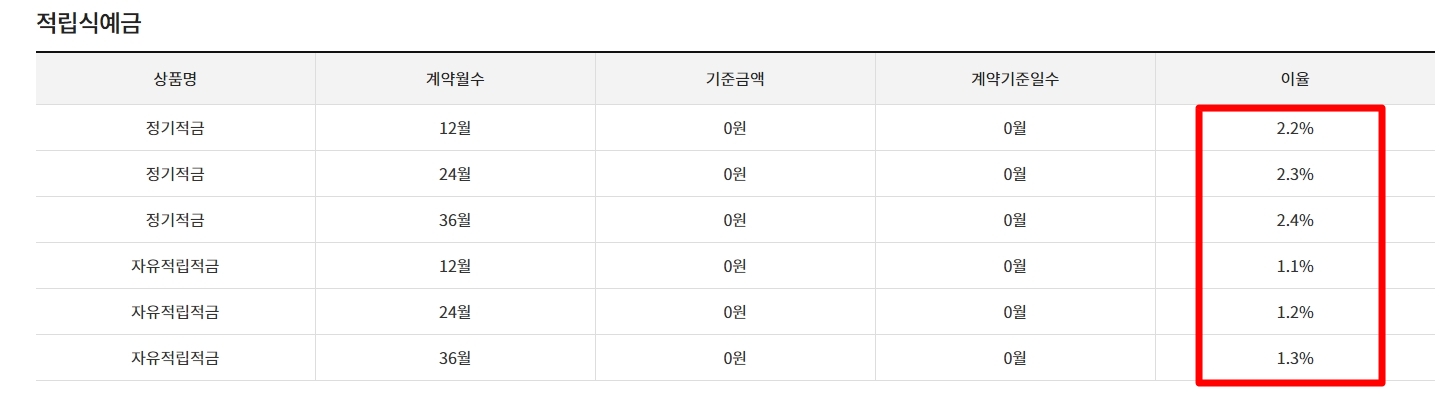Click 정기적금 in the 24월 row
The height and width of the screenshot is (394, 1446).
(175, 174)
